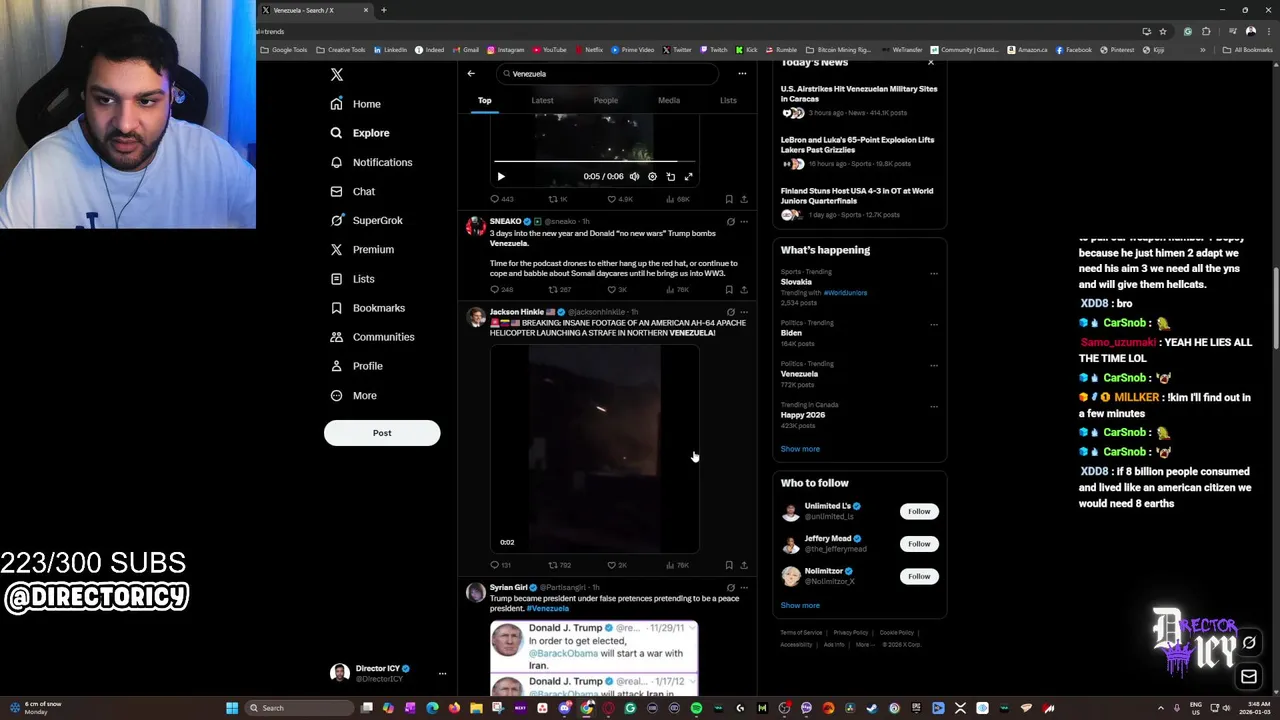Open the X logo home link
Viewport: 1280px width, 720px height.
point(337,75)
